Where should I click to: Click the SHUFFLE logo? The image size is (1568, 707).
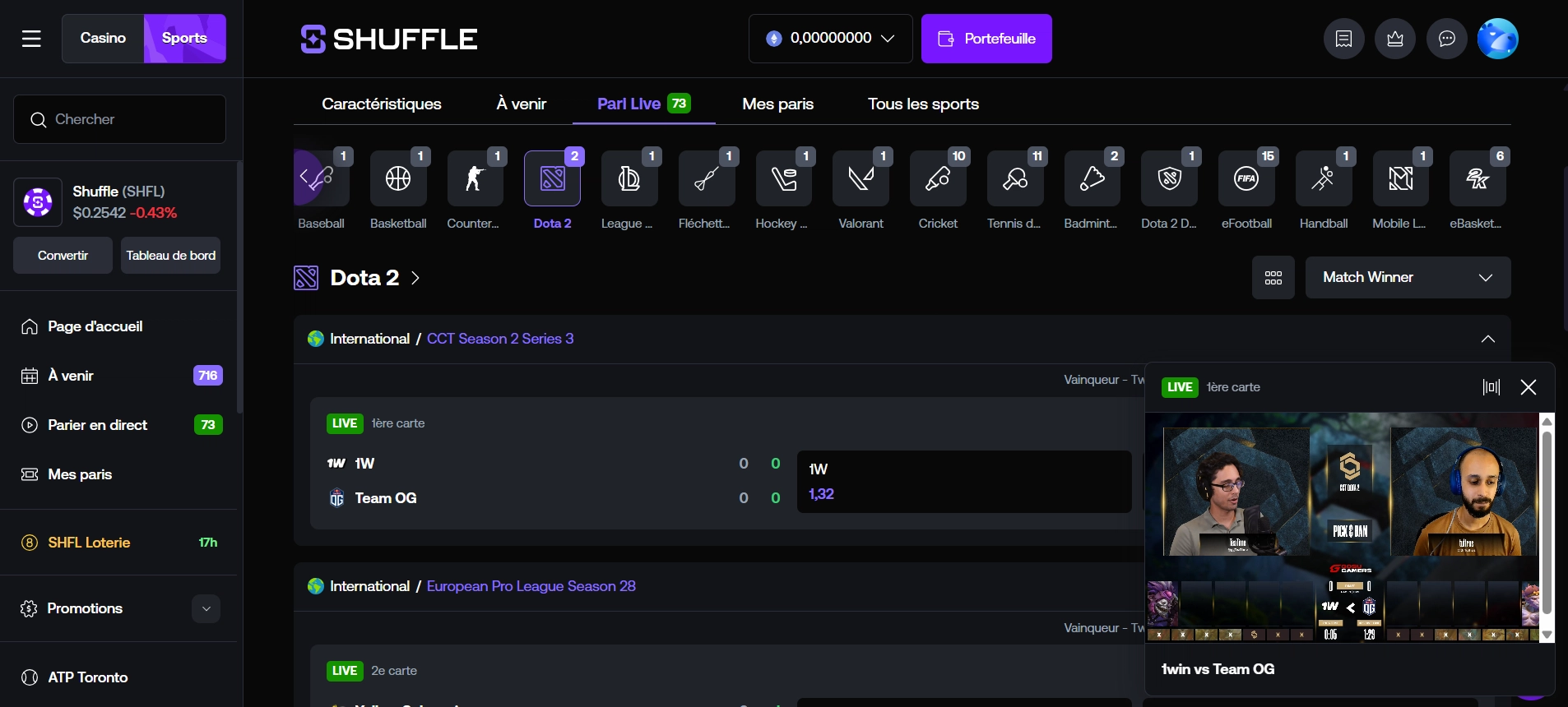(388, 39)
